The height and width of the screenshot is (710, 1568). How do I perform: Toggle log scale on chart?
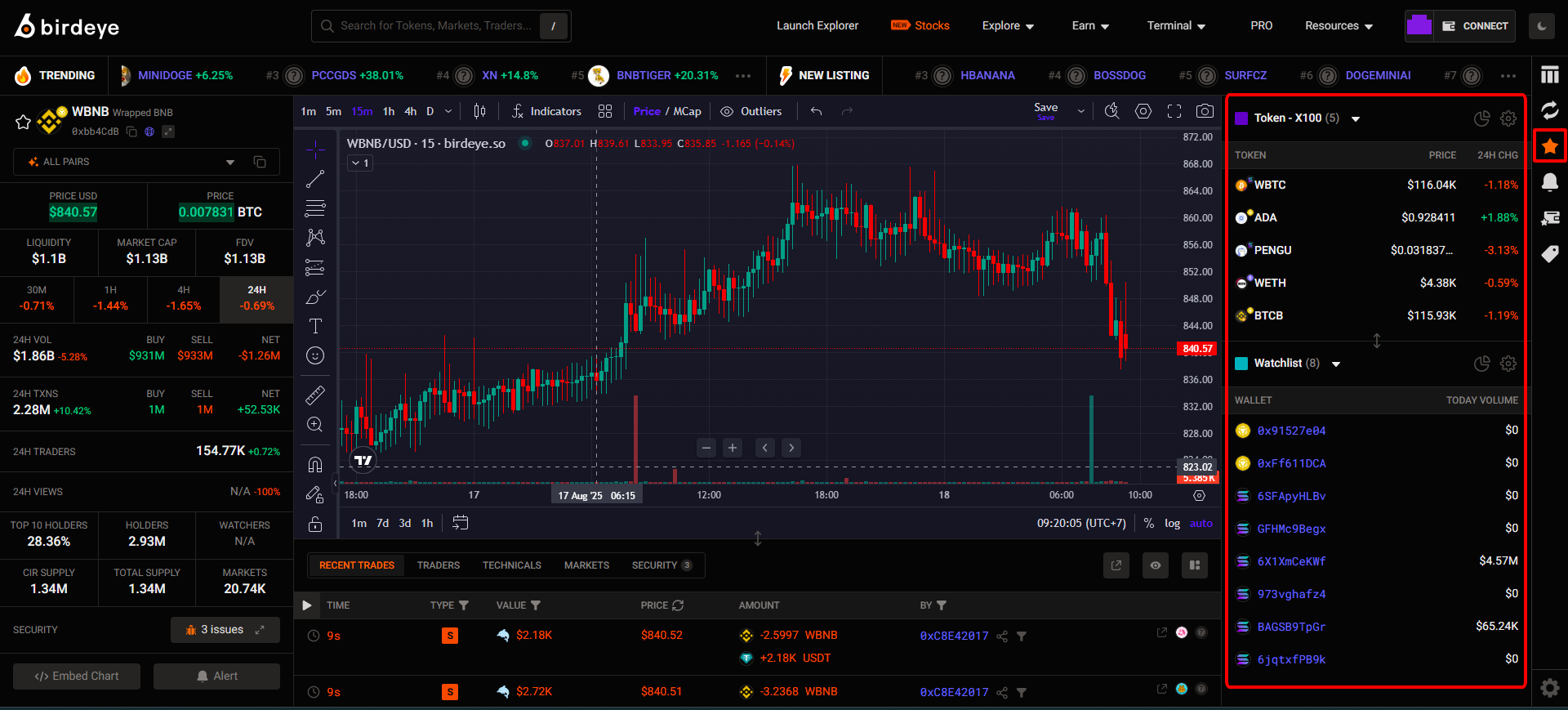click(1173, 524)
